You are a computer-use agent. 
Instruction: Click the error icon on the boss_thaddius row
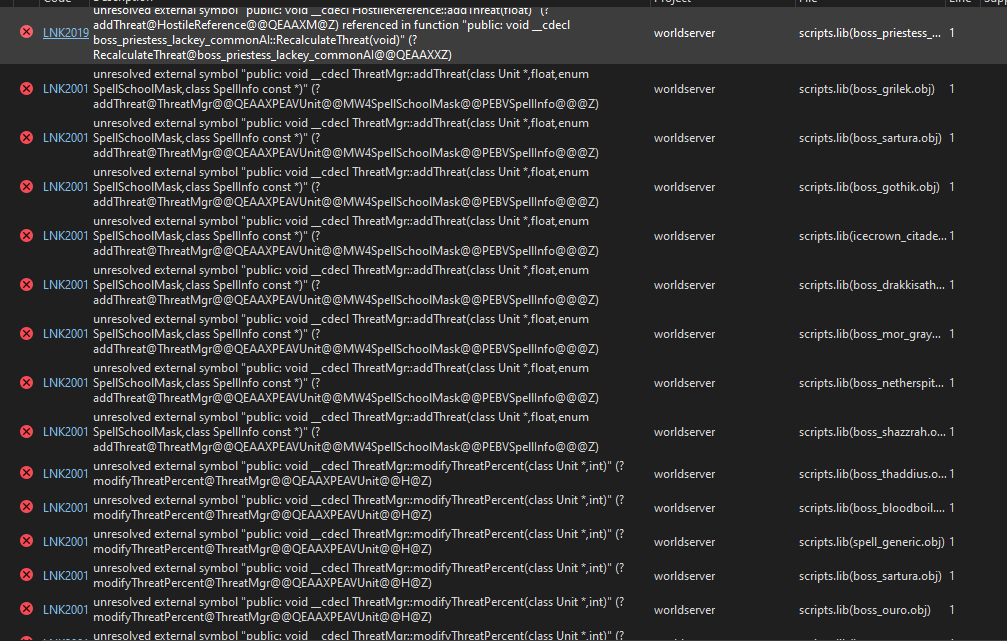coord(26,473)
